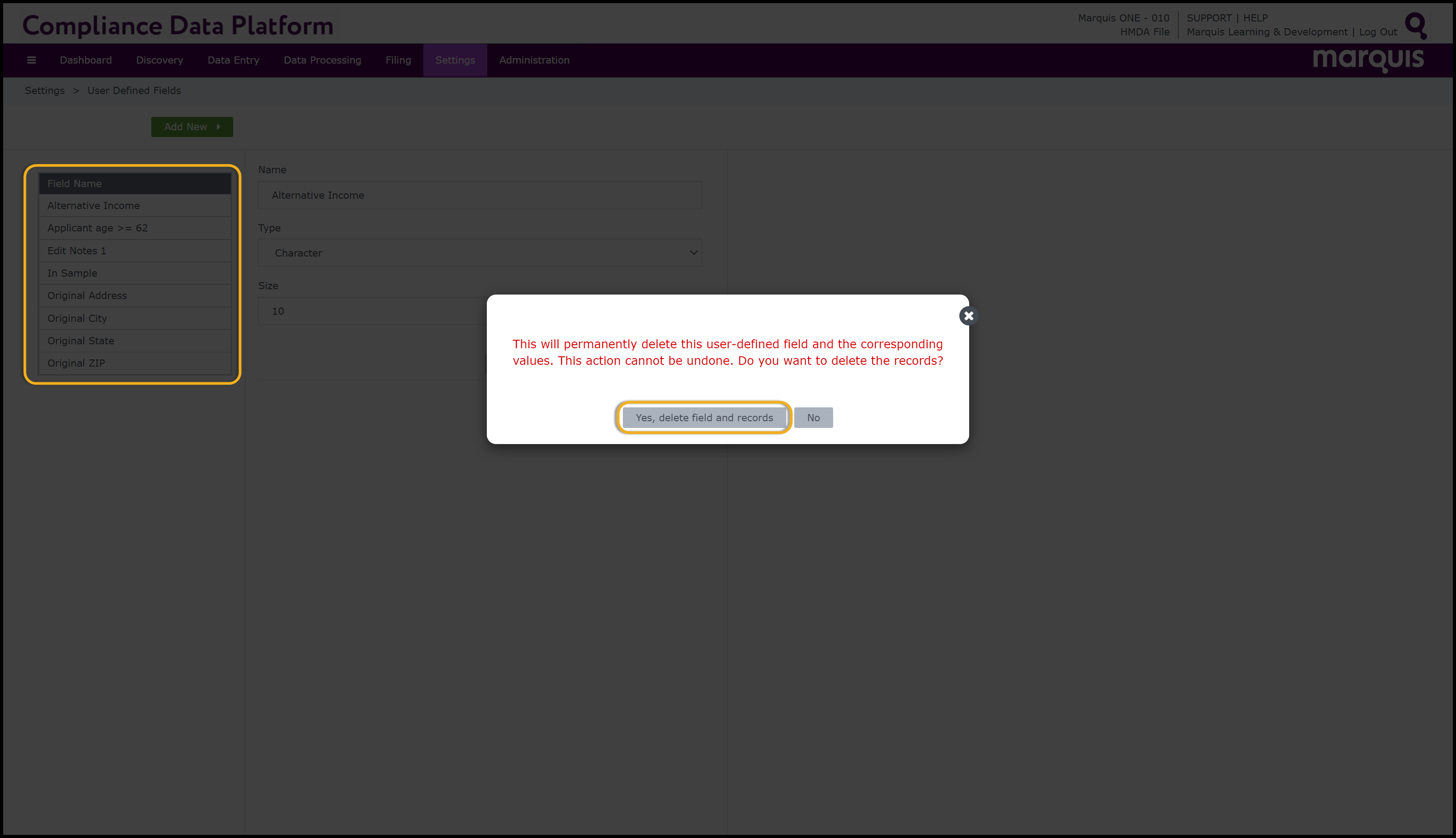Click the hamburger menu icon
Screen dimensions: 1456x838
(32, 60)
